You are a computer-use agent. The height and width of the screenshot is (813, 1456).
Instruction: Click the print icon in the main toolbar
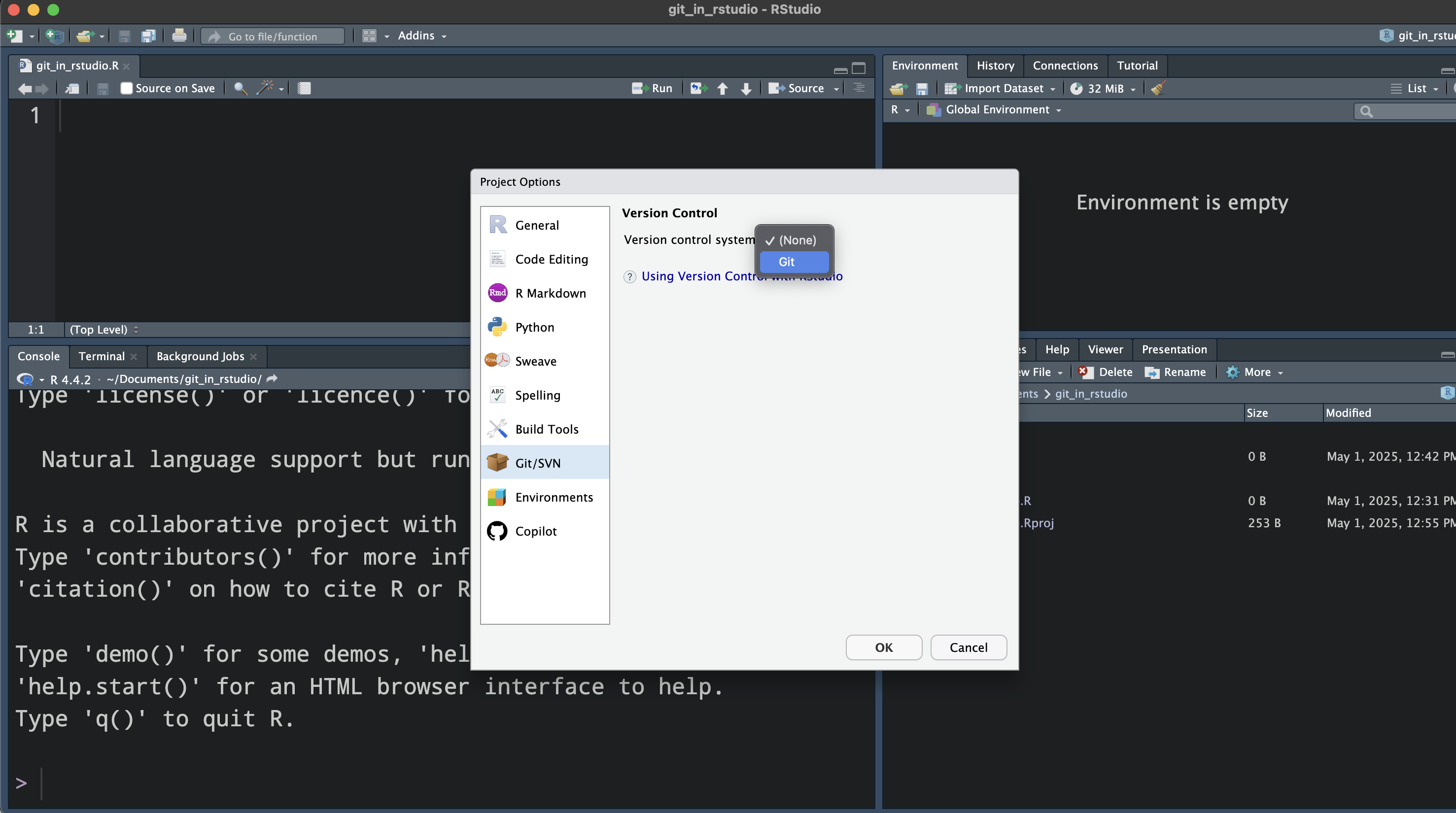179,36
